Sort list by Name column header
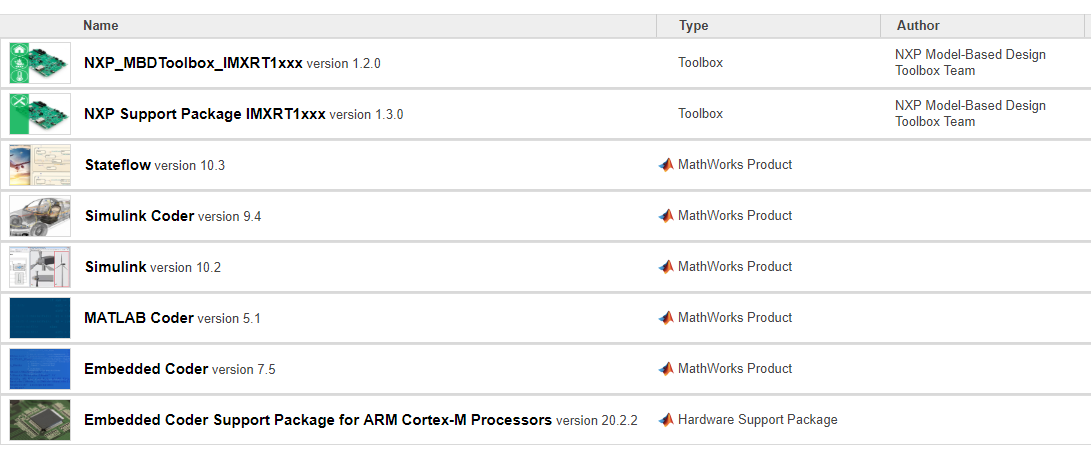1091x450 pixels. (101, 26)
